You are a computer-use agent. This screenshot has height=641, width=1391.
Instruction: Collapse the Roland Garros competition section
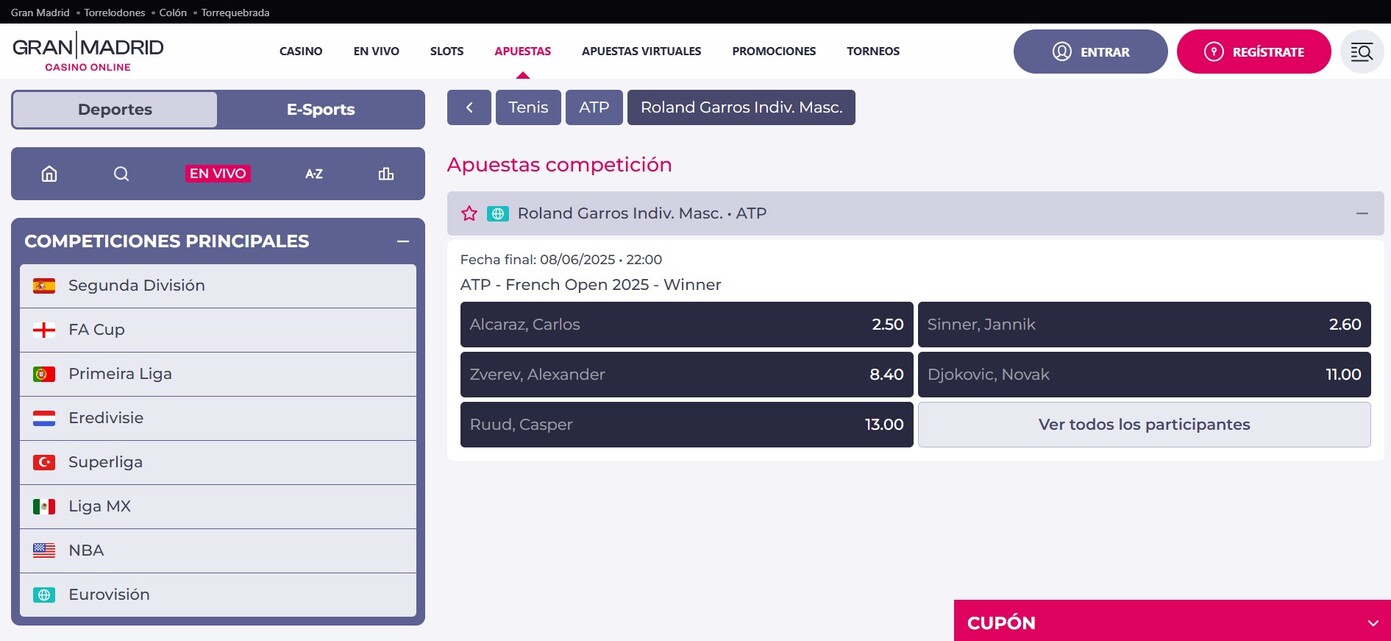click(x=1362, y=213)
